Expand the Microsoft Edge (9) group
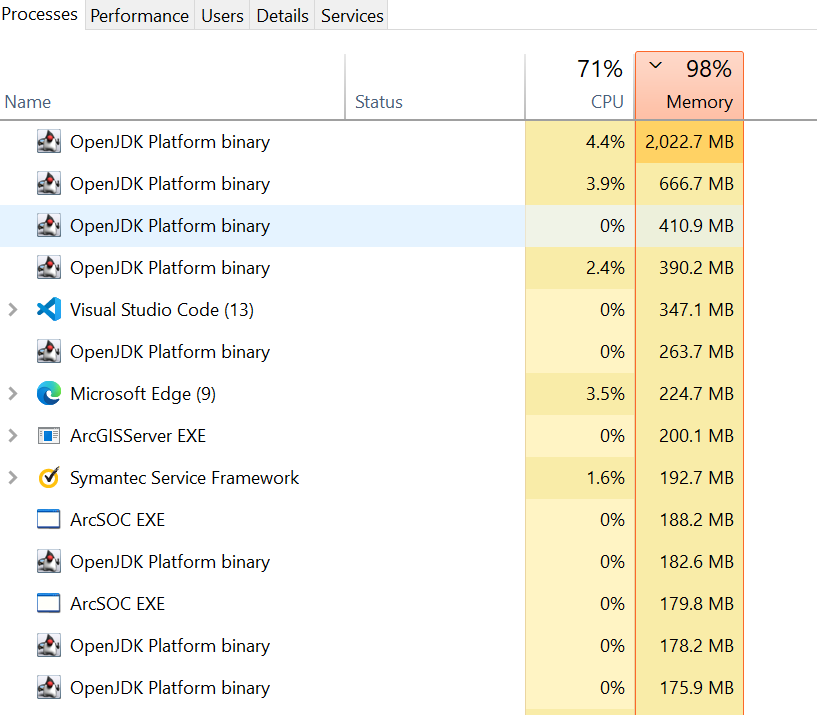The width and height of the screenshot is (817, 715). [x=13, y=393]
